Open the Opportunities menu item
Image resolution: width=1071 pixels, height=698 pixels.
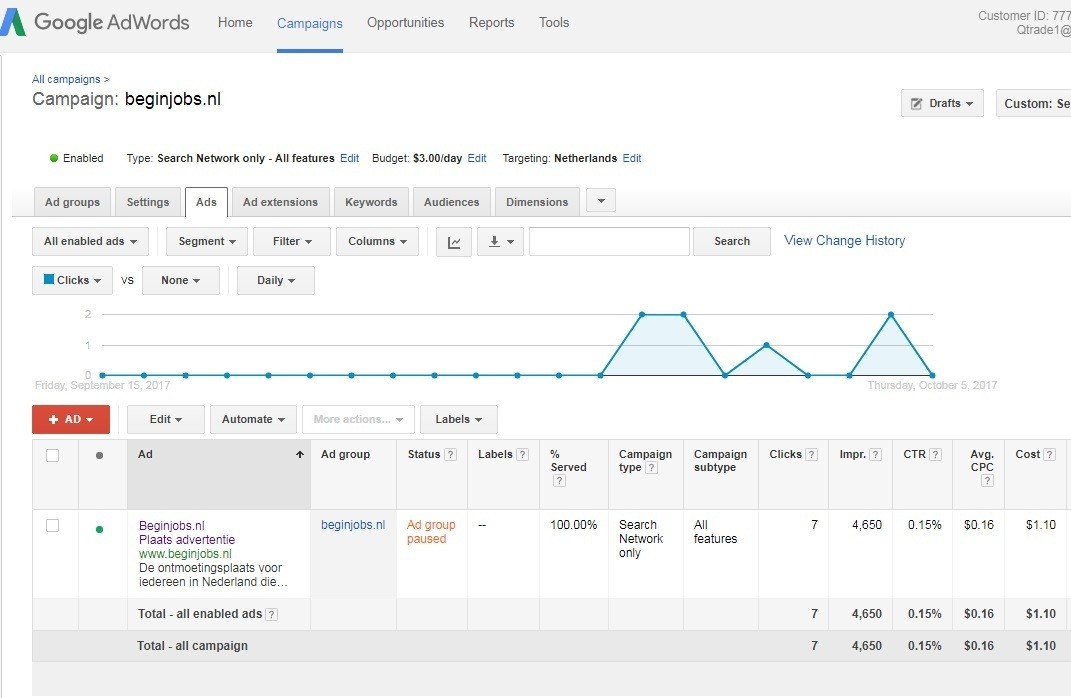point(405,23)
